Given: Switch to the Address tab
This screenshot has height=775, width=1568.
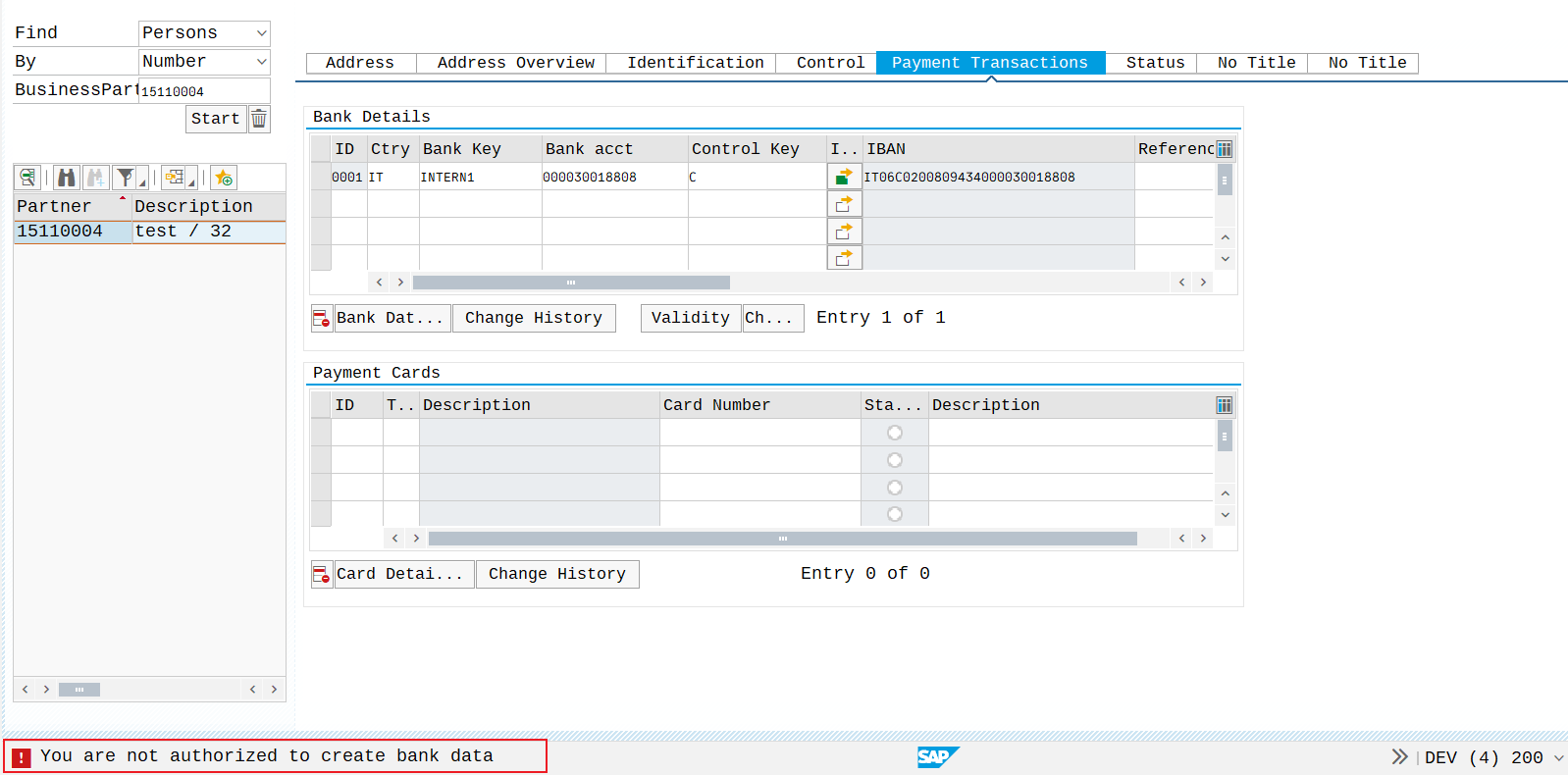Looking at the screenshot, I should pyautogui.click(x=360, y=63).
